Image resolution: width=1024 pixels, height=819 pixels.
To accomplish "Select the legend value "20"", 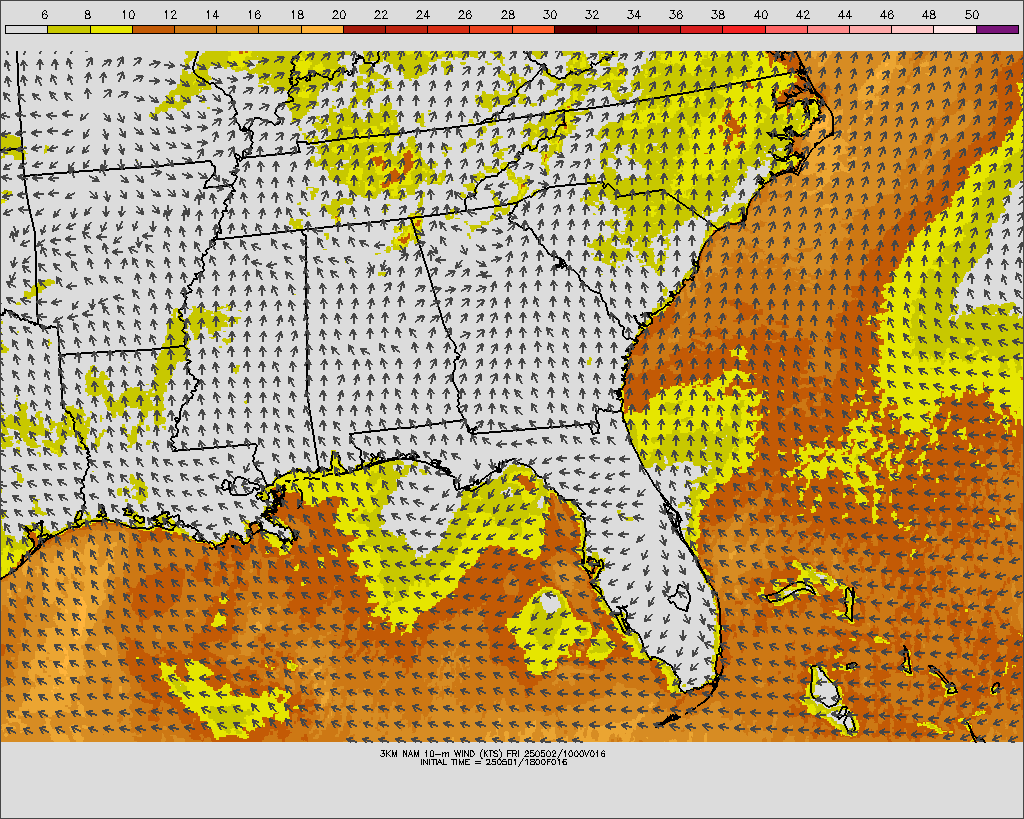I will click(x=338, y=14).
